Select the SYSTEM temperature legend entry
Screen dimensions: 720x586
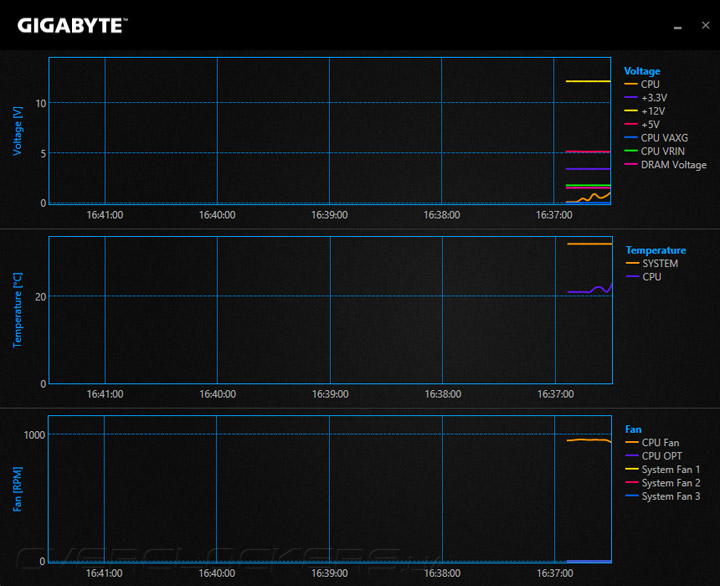pos(652,264)
